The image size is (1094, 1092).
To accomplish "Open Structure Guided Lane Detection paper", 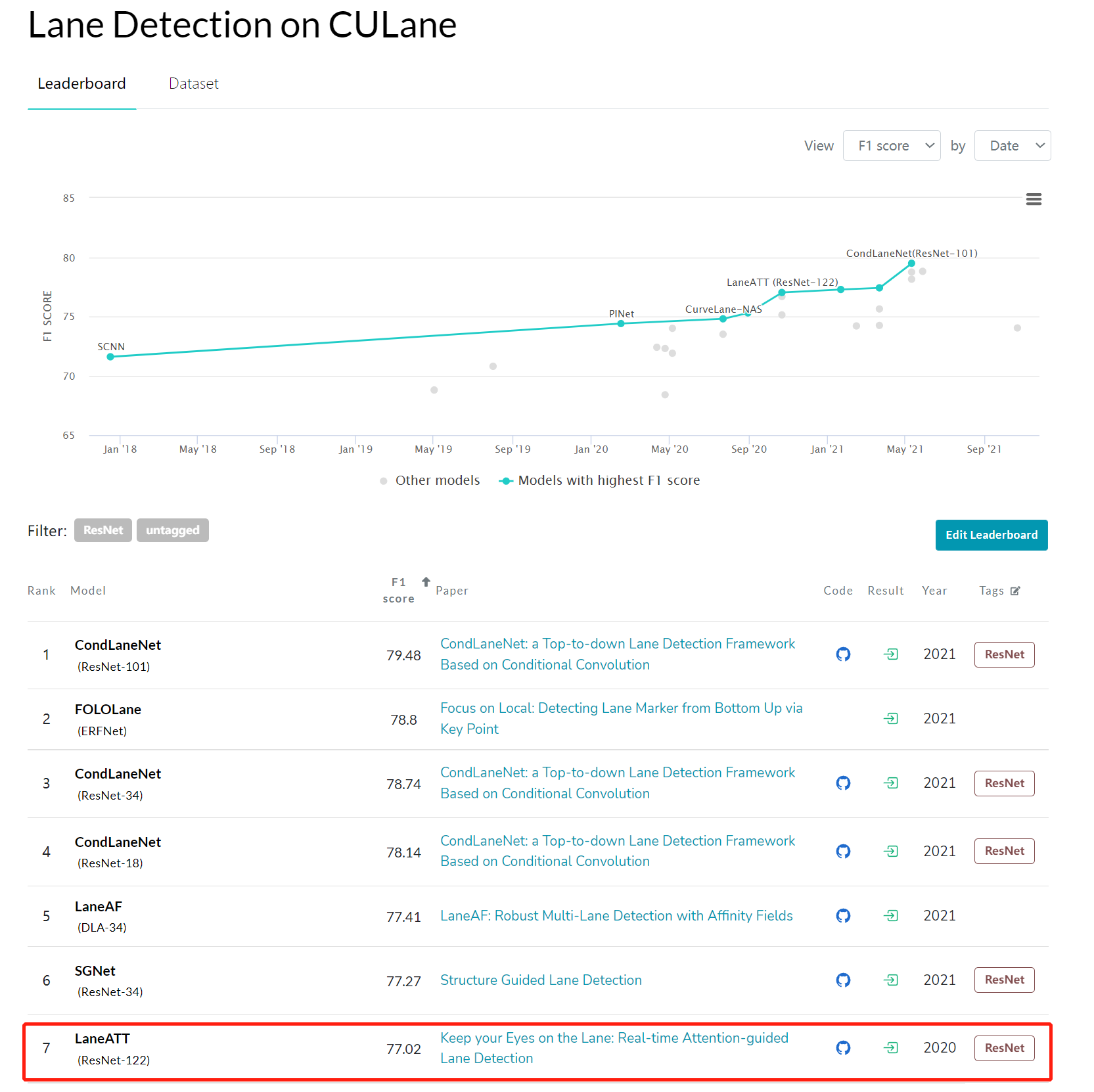I will coord(541,980).
